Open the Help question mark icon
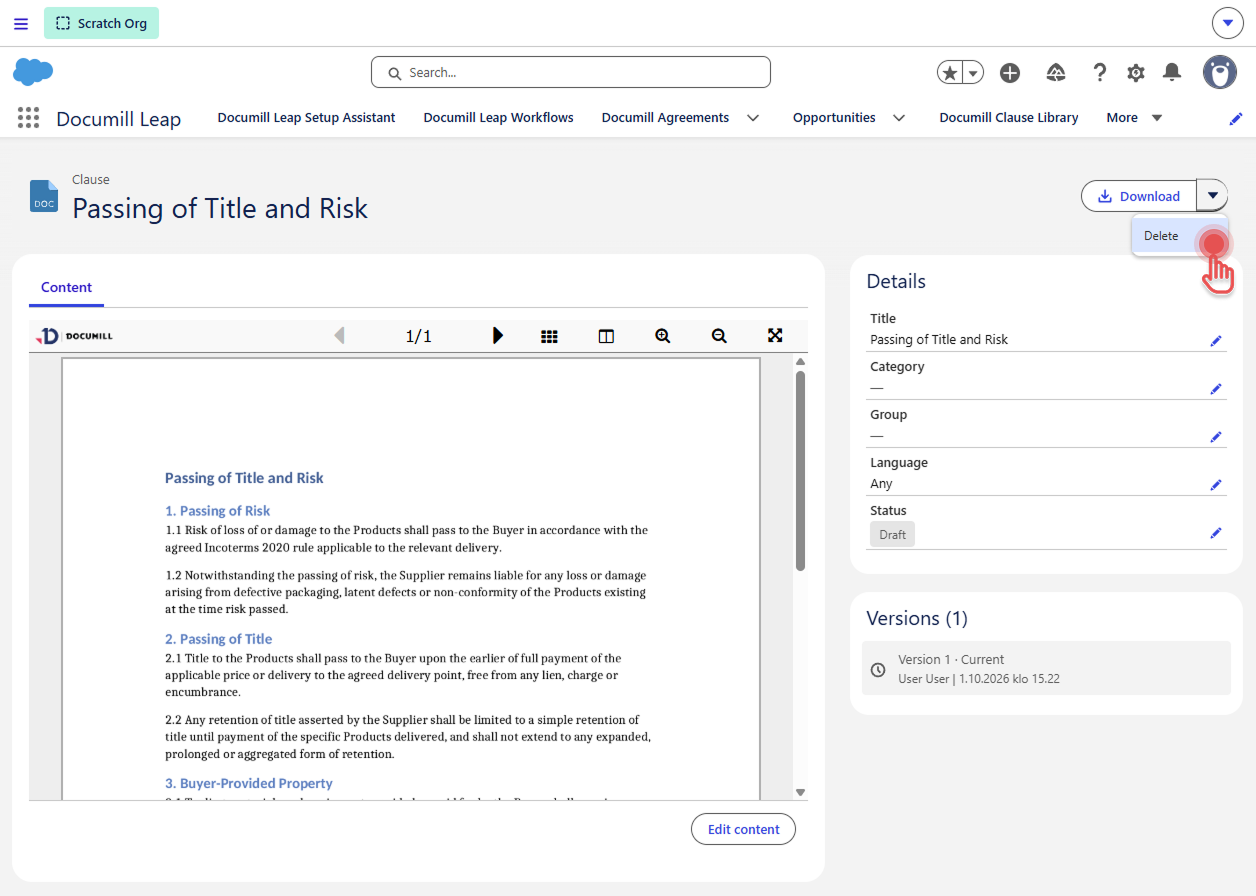 click(1100, 73)
